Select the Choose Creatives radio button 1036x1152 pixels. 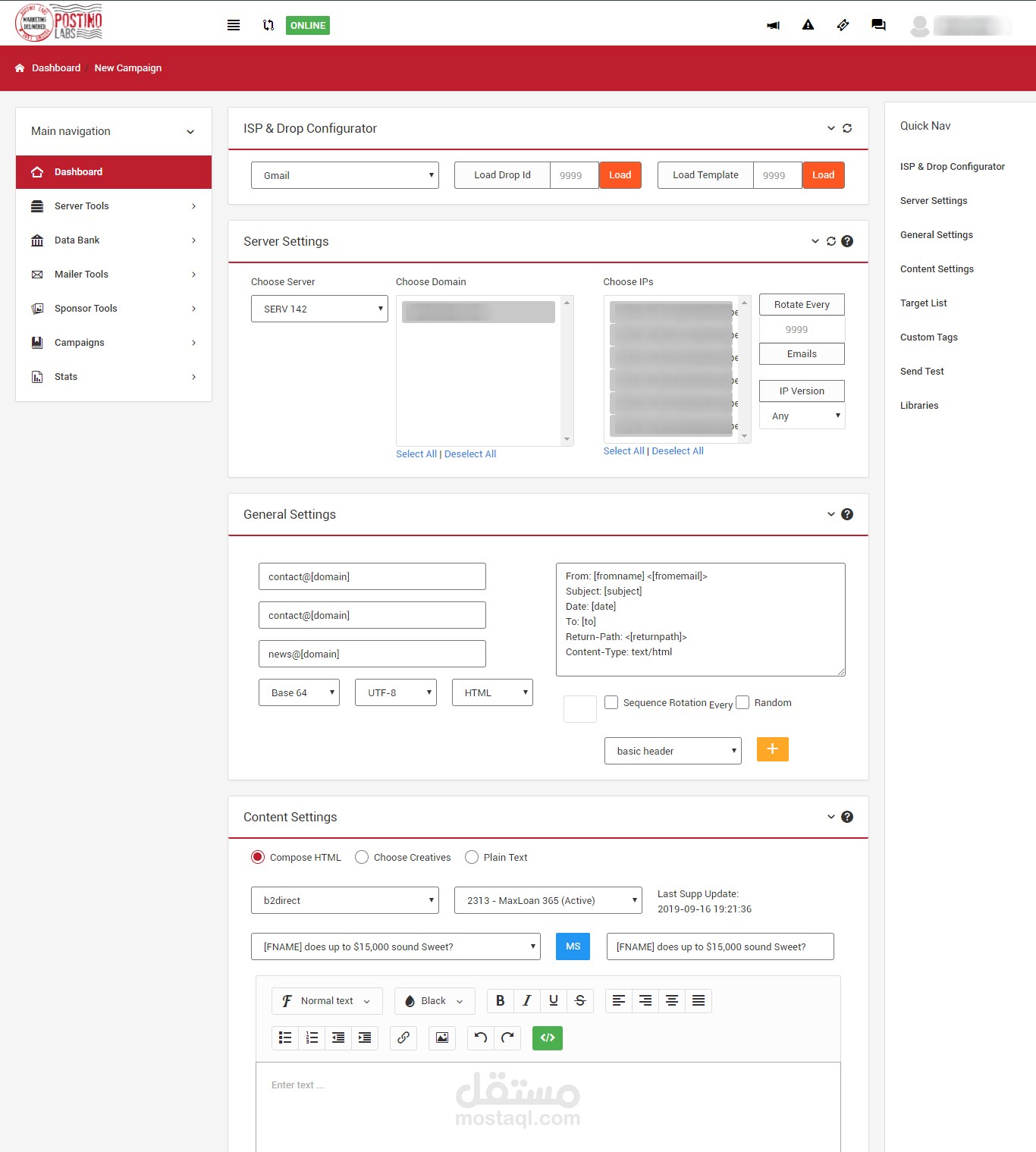(x=362, y=857)
